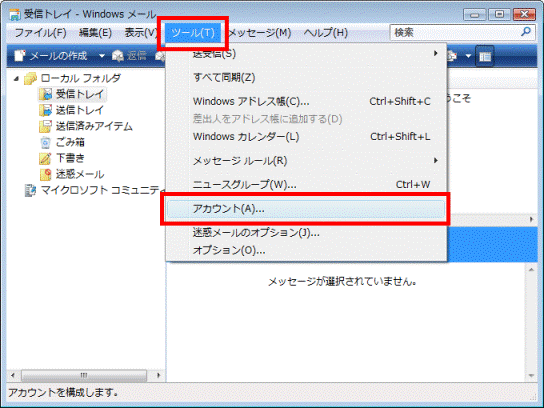Click the status bar アカウントを構成します text
The image size is (544, 408).
click(x=63, y=392)
